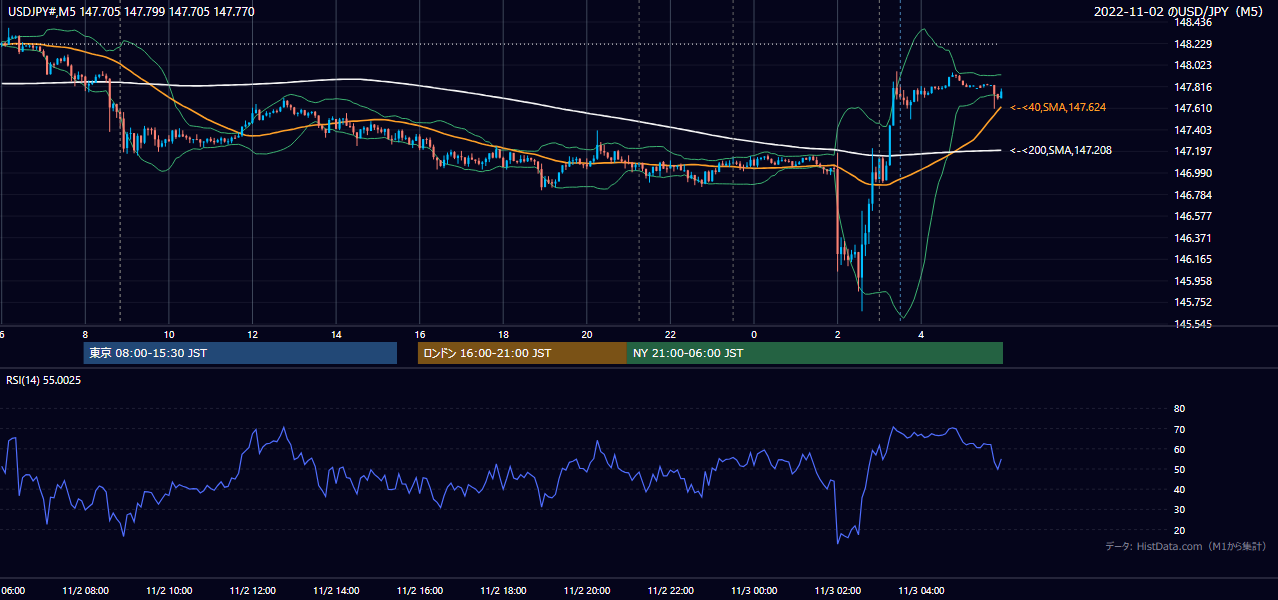Viewport: 1278px width, 600px height.
Task: Click hour label 10 under price chart
Action: [169, 334]
